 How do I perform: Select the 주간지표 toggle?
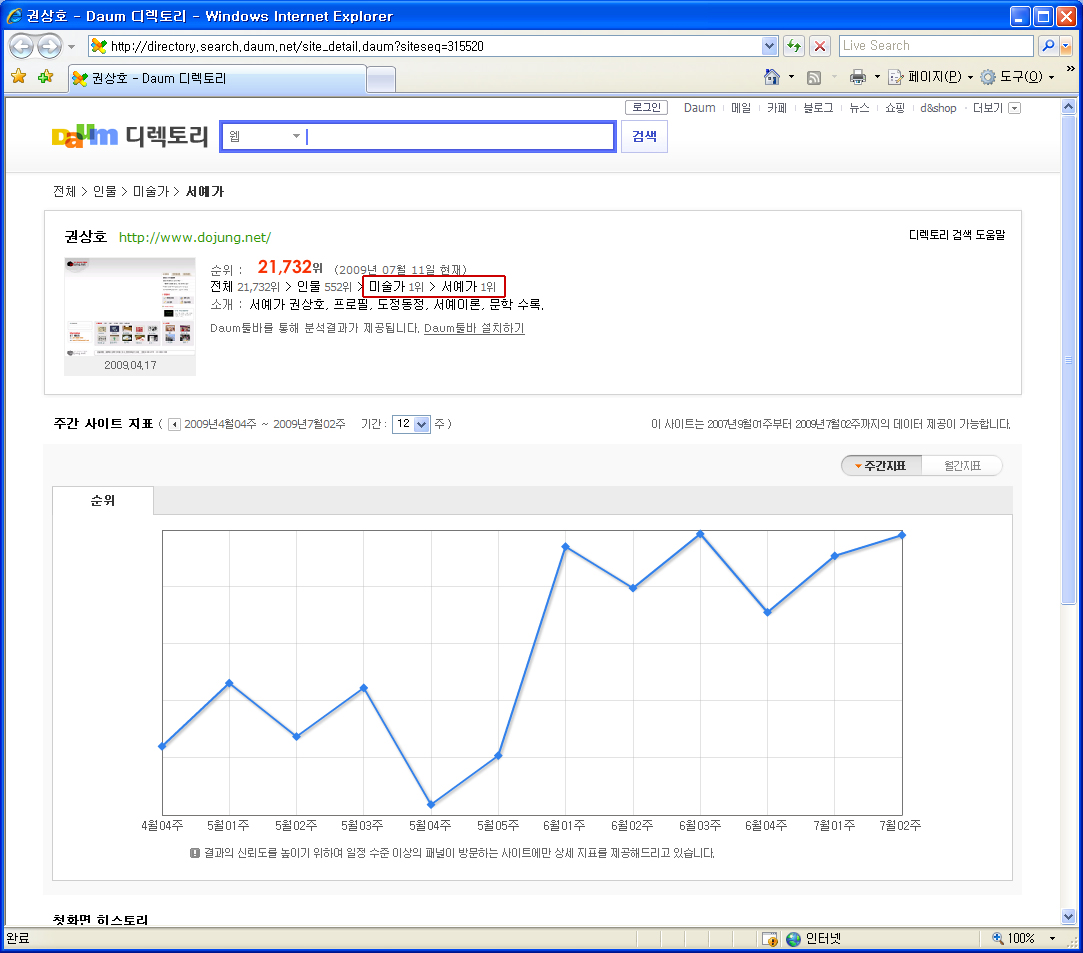[x=881, y=465]
